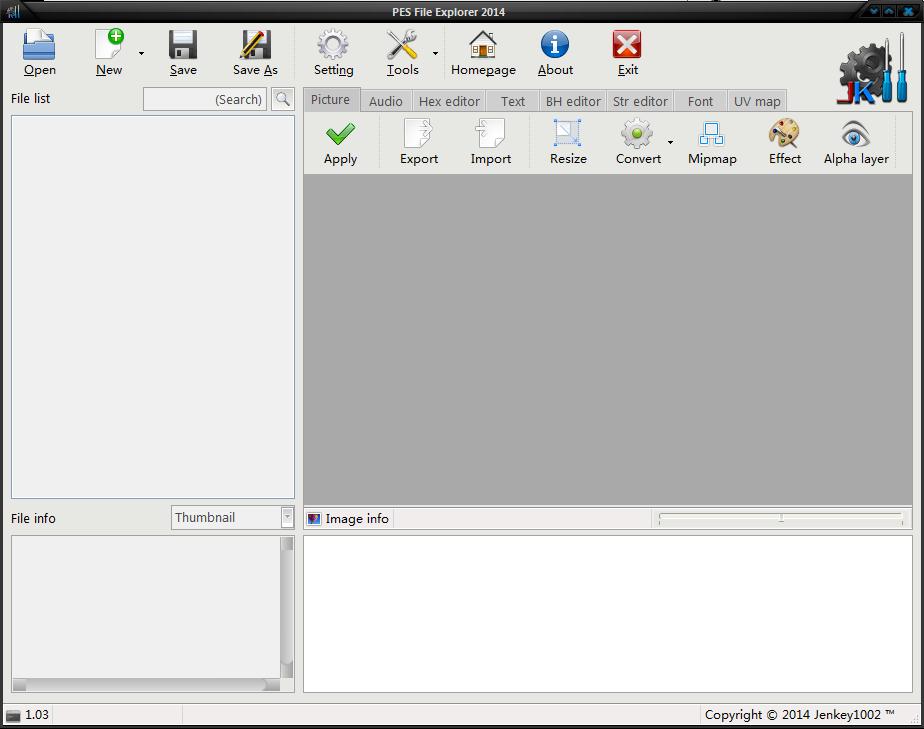
Task: Click the Convert gear icon
Action: coord(638,133)
